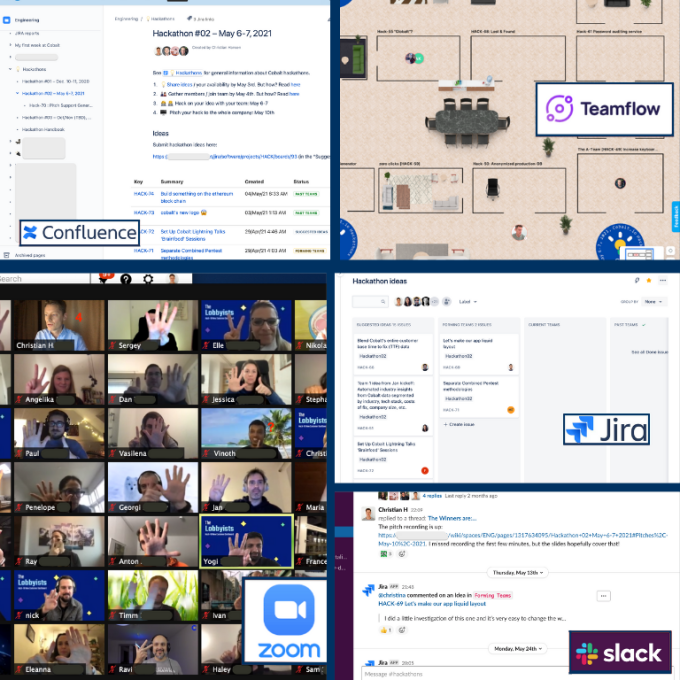The image size is (680, 680).
Task: Open the 'Thursday, May 13th' date dropdown
Action: (518, 573)
